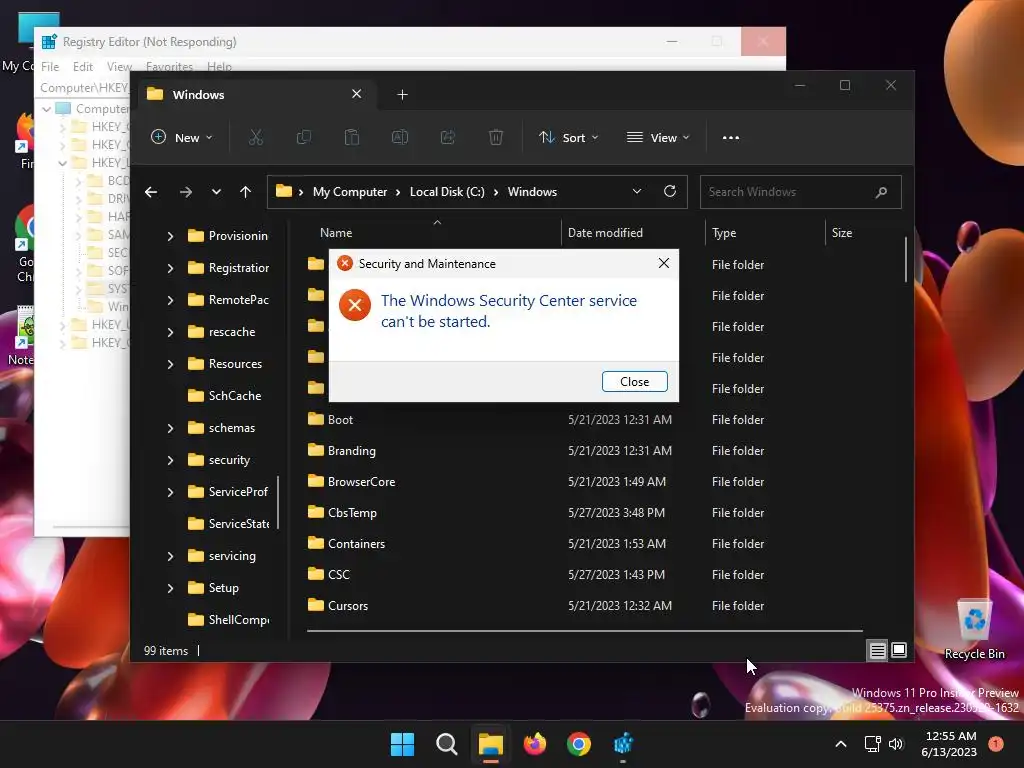Switch to details view icon in status bar
The height and width of the screenshot is (768, 1024).
(877, 650)
